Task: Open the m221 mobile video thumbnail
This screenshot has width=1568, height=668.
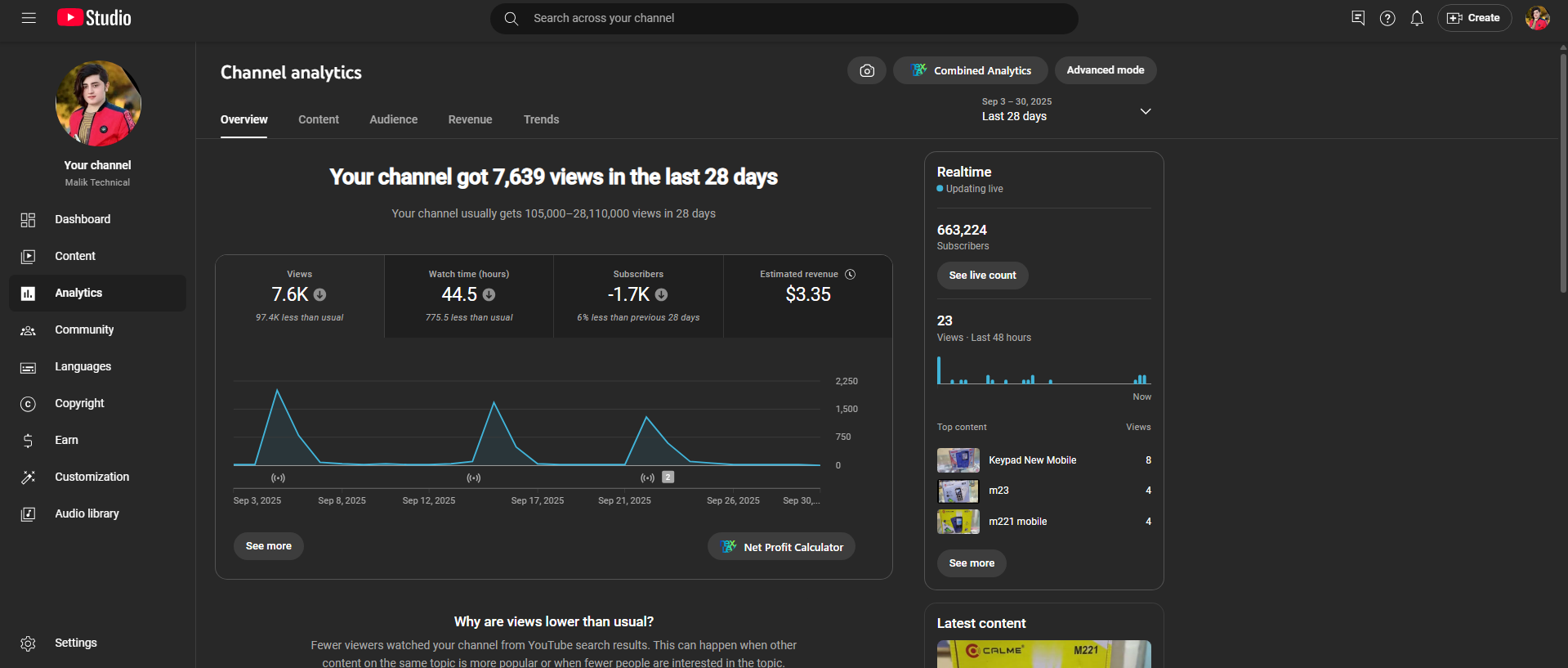Action: coord(958,522)
